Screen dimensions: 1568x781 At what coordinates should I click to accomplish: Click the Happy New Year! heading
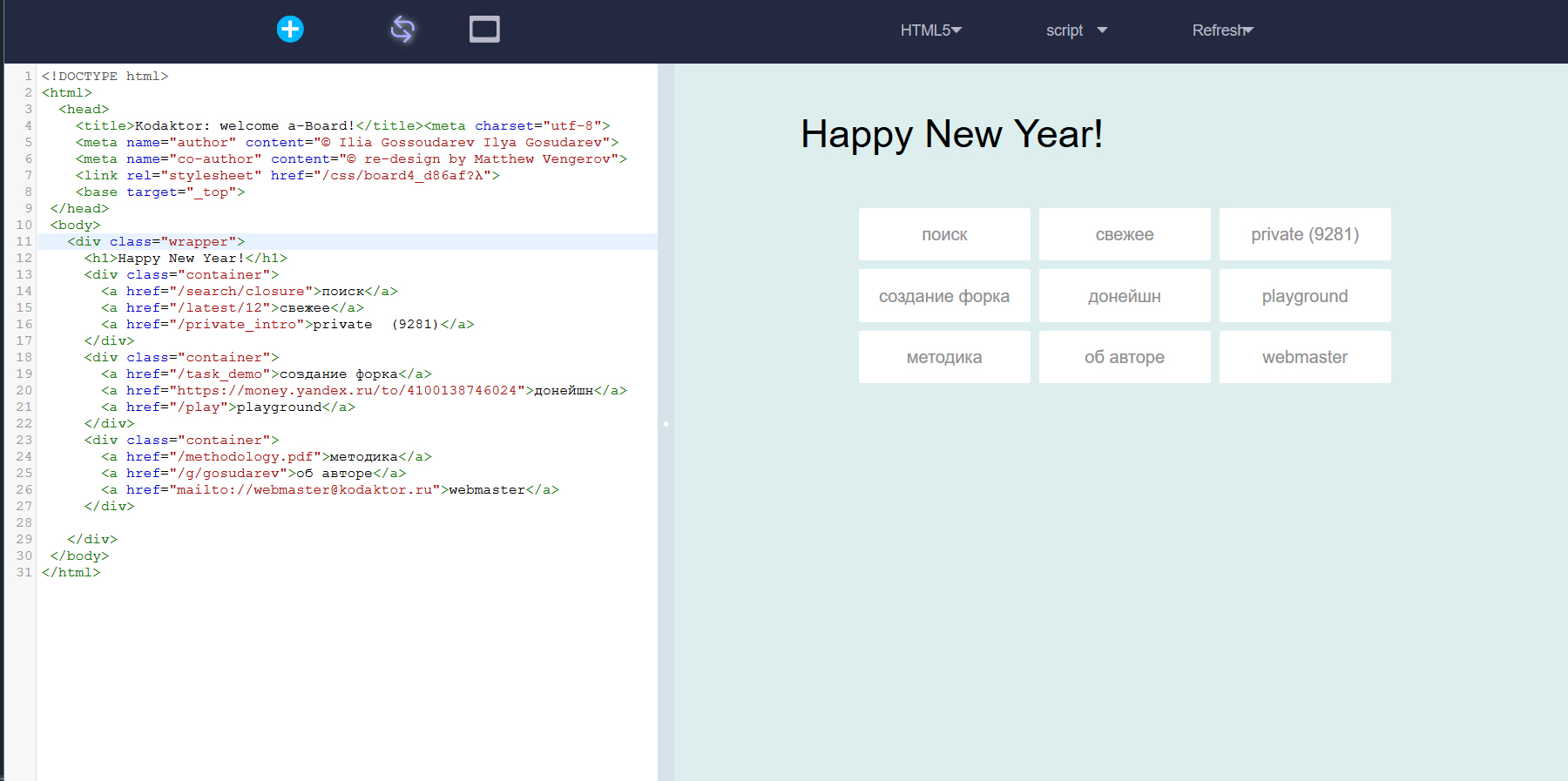tap(951, 134)
